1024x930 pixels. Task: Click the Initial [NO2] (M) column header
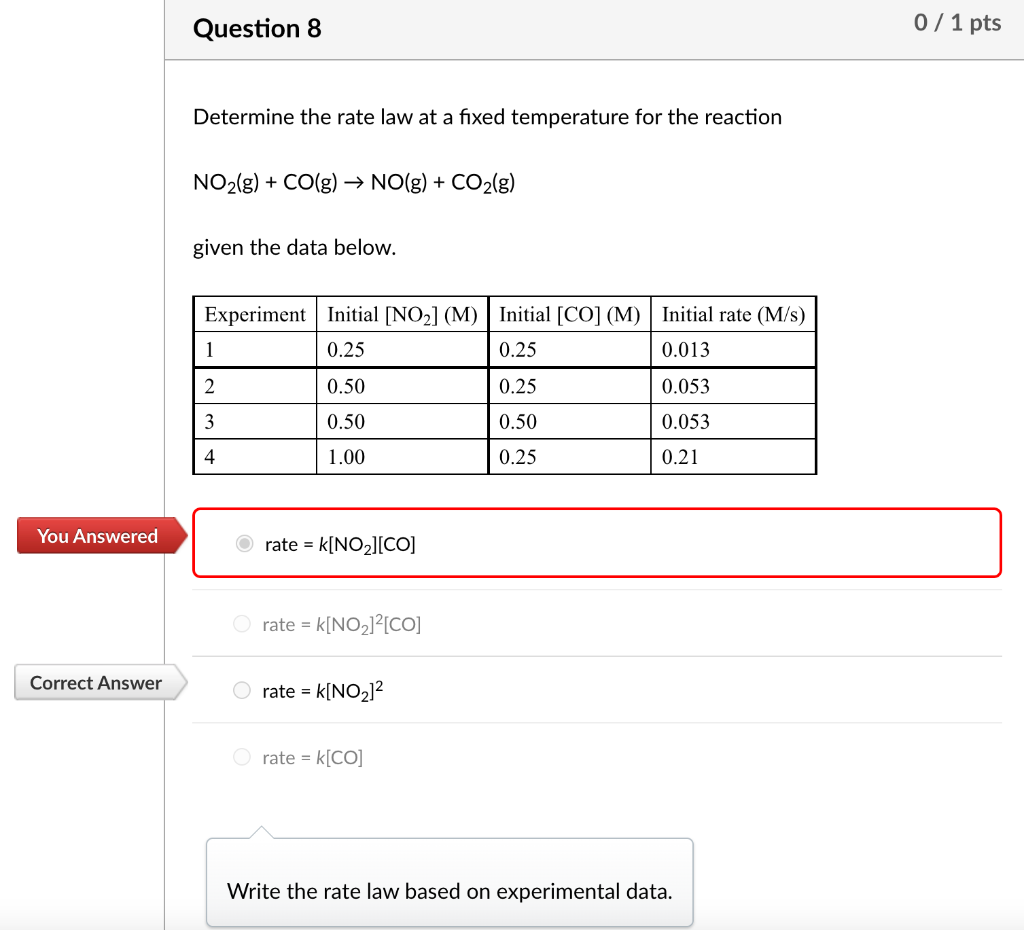402,315
